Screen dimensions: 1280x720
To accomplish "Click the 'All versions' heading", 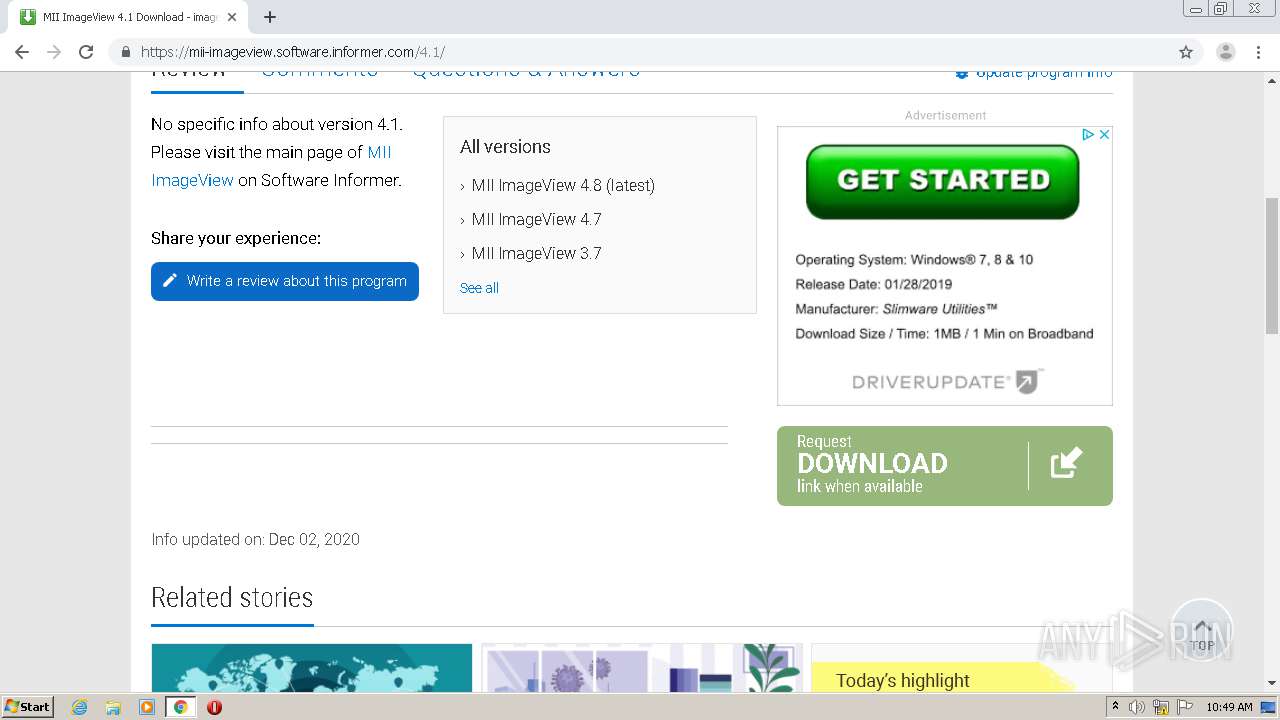I will [x=505, y=147].
